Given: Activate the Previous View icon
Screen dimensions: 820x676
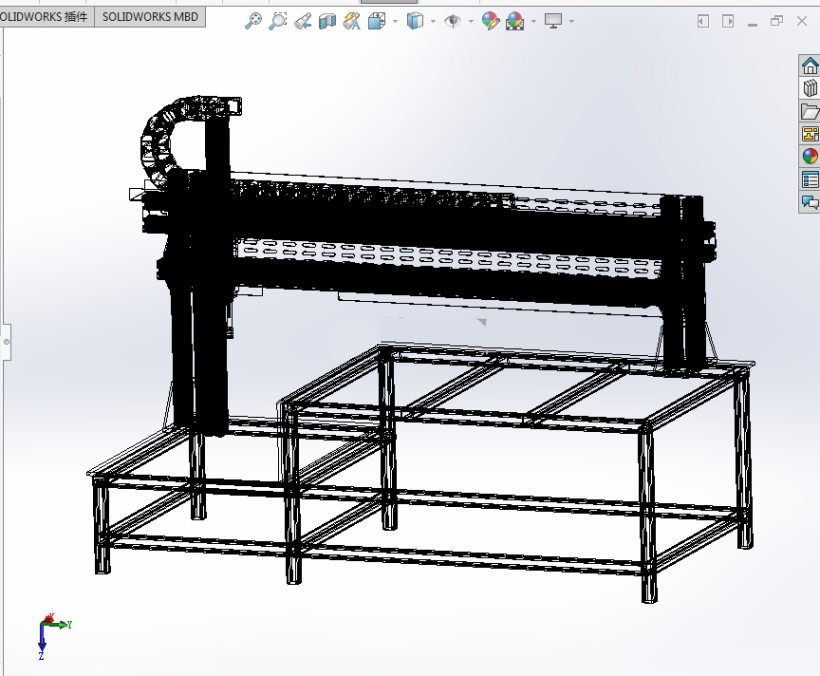Looking at the screenshot, I should [303, 21].
